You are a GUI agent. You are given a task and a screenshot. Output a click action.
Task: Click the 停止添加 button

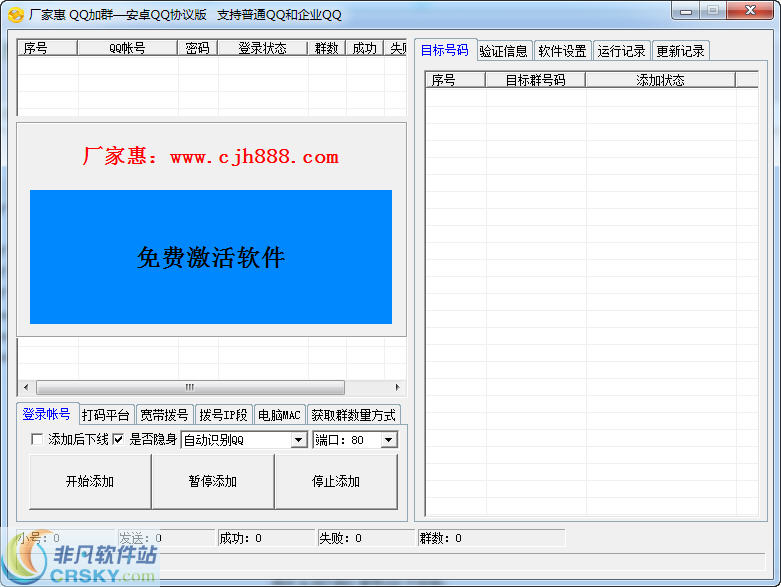pyautogui.click(x=336, y=481)
